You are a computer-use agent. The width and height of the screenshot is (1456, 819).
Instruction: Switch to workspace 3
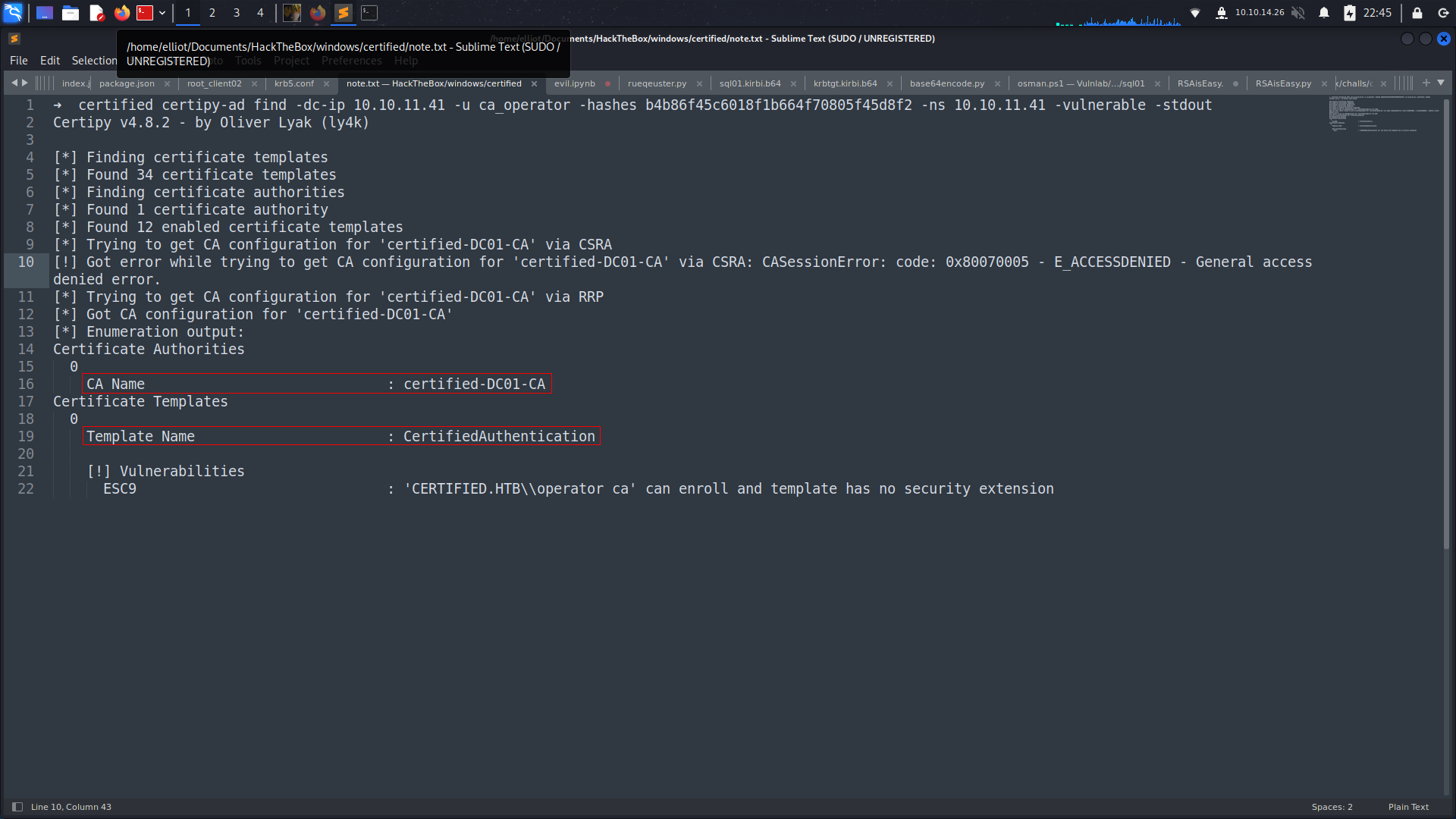point(237,13)
